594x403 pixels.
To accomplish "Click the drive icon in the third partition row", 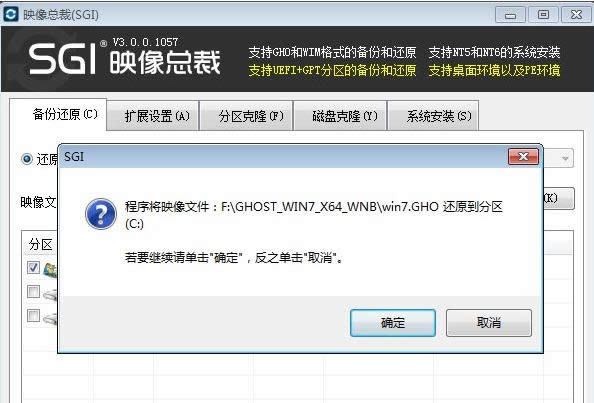I will tap(51, 319).
